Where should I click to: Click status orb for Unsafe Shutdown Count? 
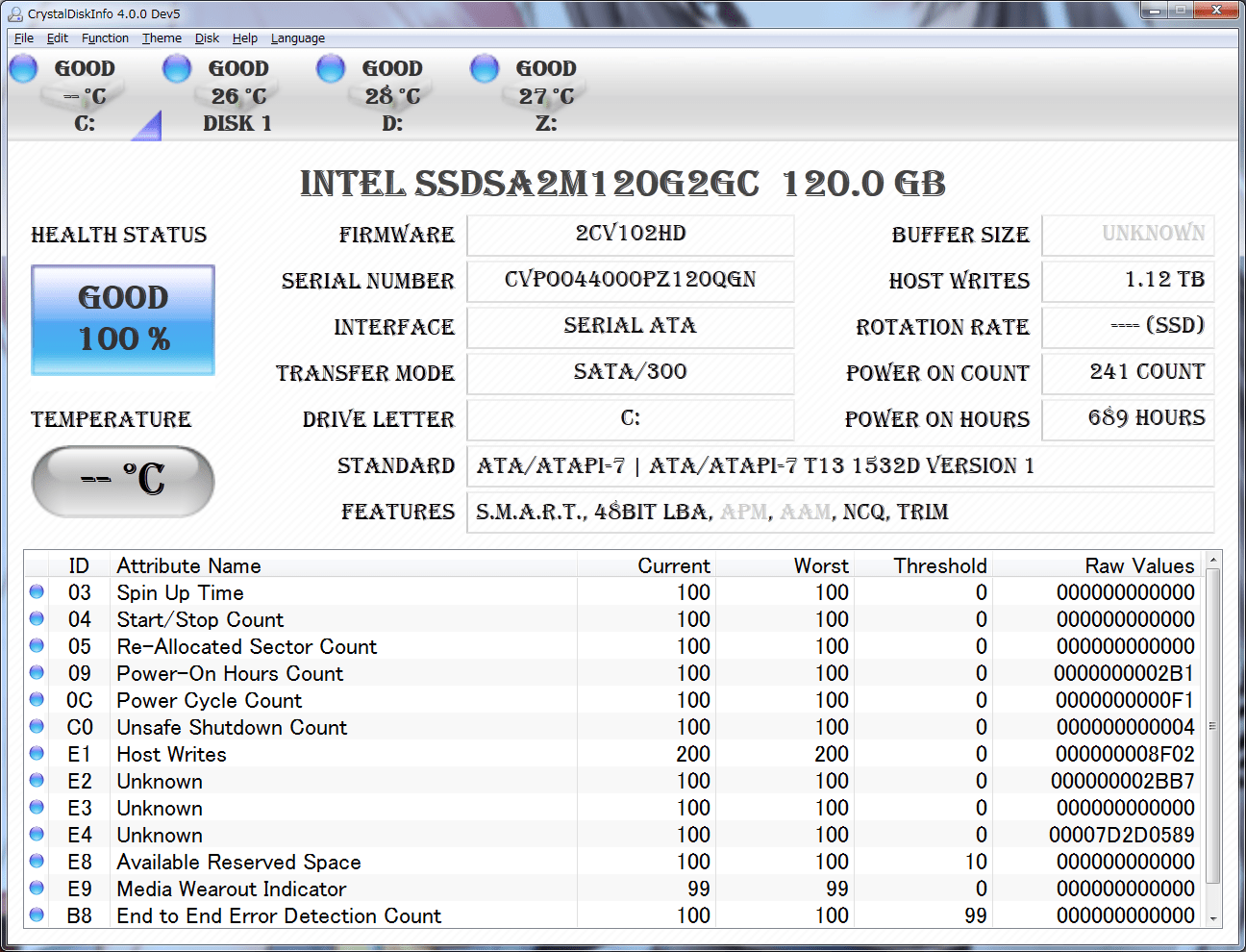pos(37,726)
